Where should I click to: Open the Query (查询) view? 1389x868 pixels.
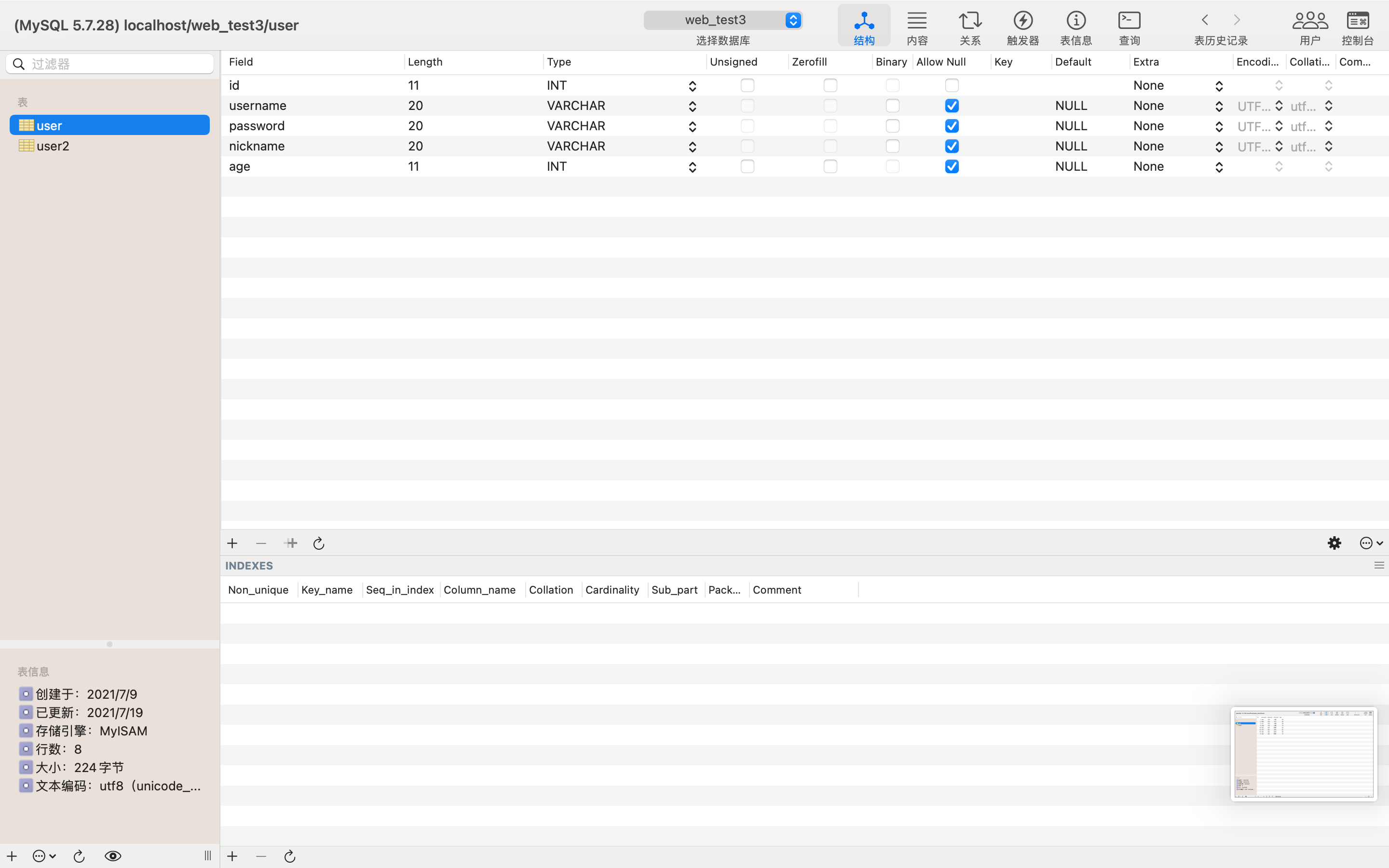tap(1129, 27)
